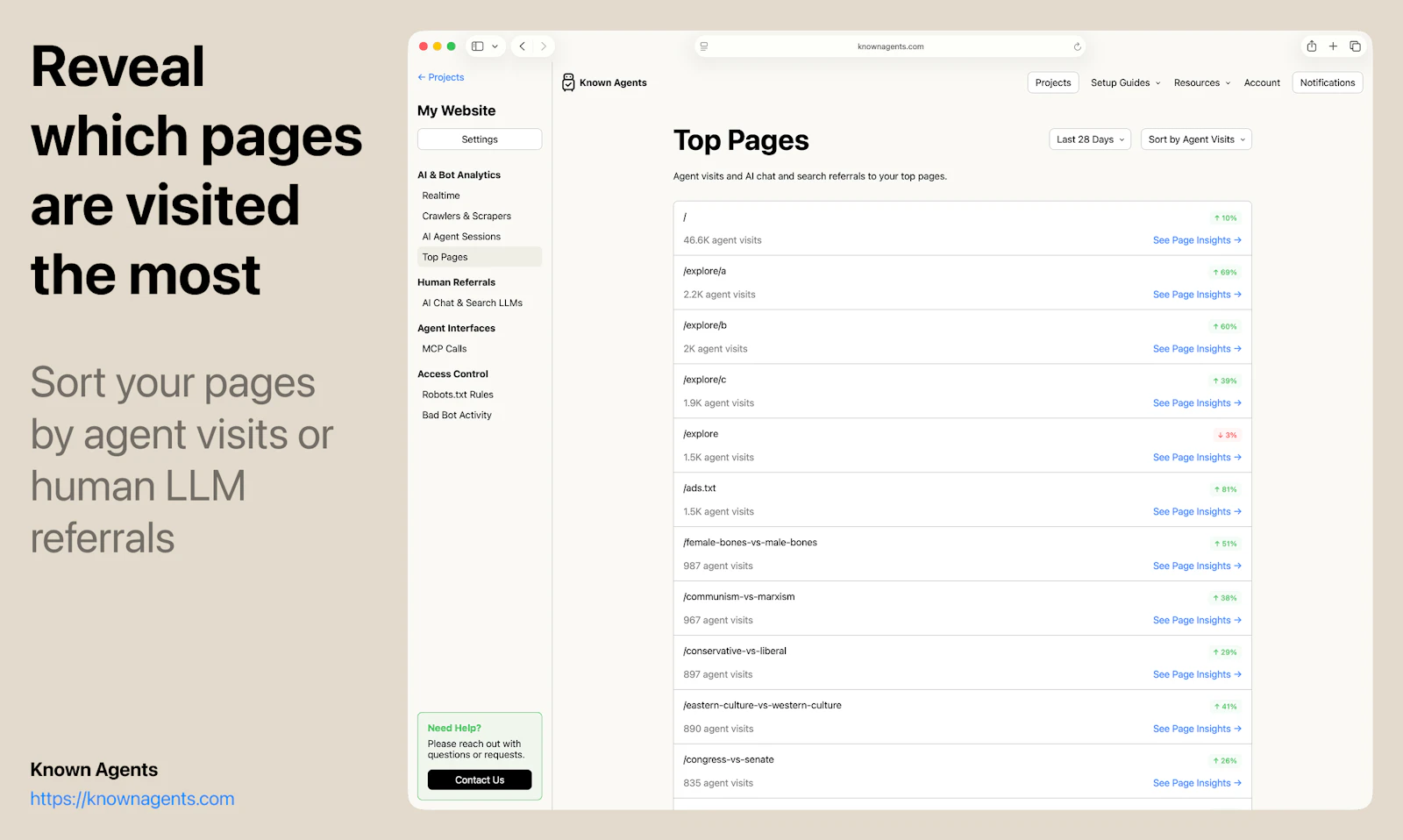Open the Sort by Agent Visits dropdown
This screenshot has width=1403, height=840.
(x=1196, y=139)
